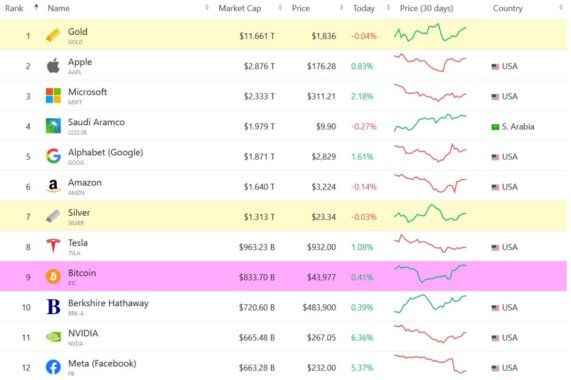The width and height of the screenshot is (571, 380).
Task: Sort by Name using its sort arrow
Action: point(207,7)
